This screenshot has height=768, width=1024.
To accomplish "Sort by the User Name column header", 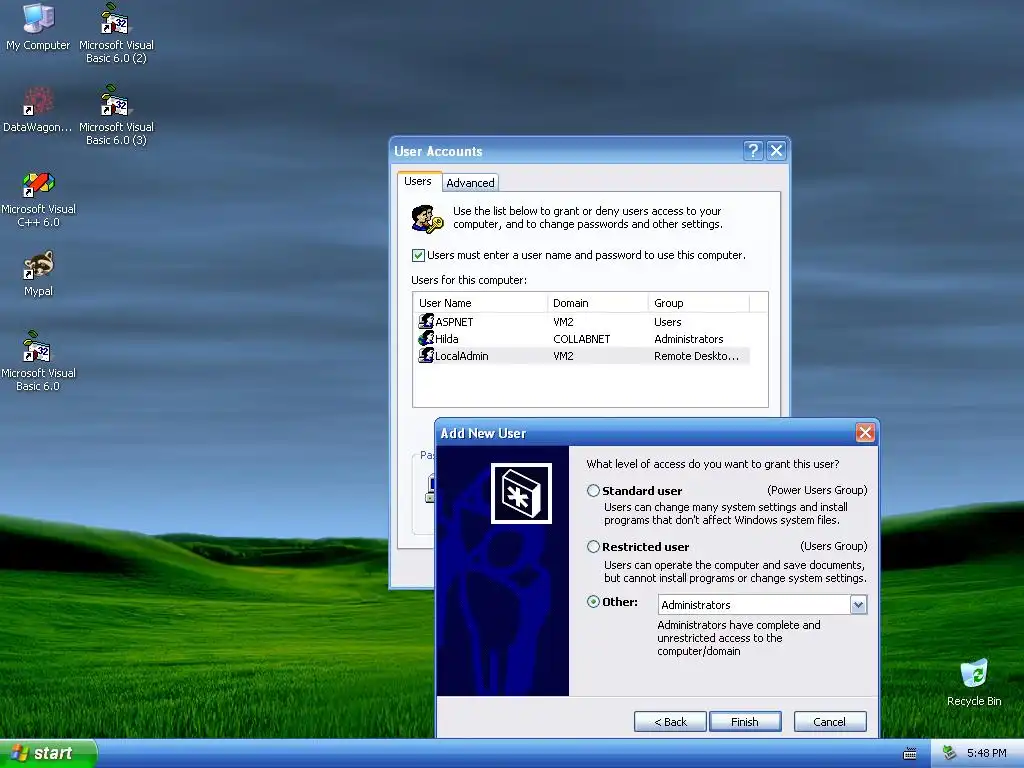I will (x=480, y=303).
